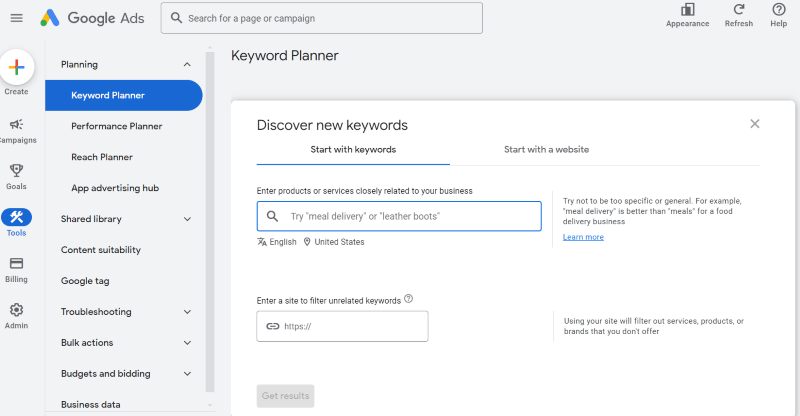Switch to Start with a website tab
Image resolution: width=800 pixels, height=416 pixels.
[x=546, y=150]
